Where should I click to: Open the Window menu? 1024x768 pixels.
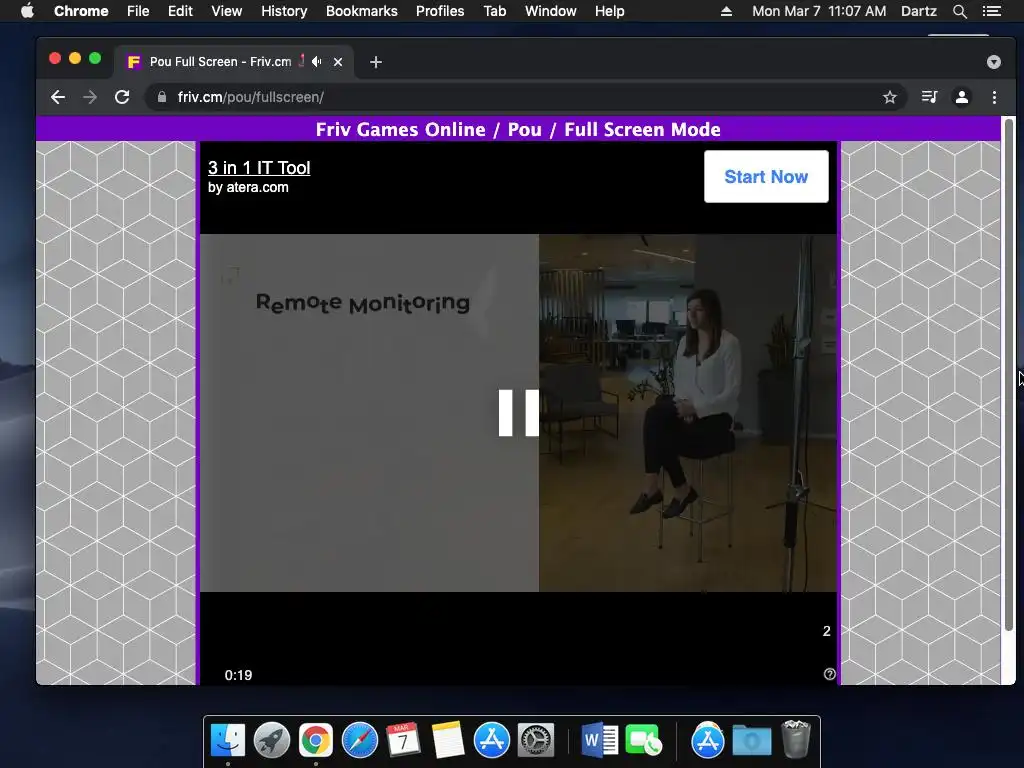click(551, 11)
